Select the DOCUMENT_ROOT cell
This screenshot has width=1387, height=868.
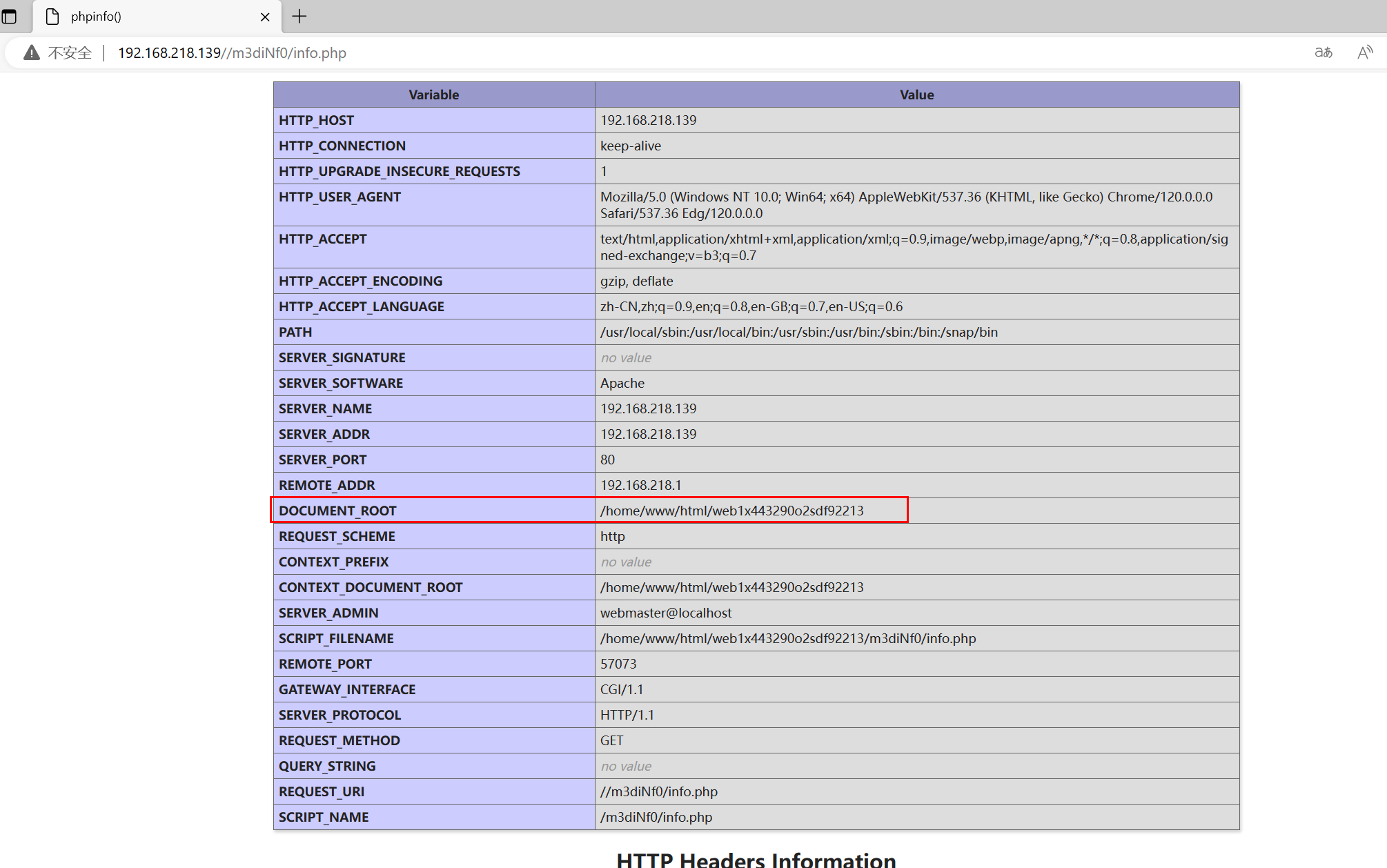434,511
